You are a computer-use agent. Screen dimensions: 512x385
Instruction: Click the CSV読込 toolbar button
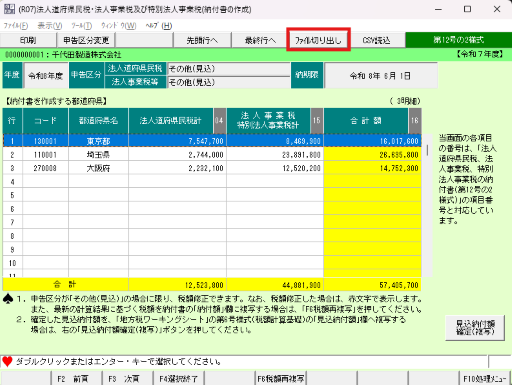376,40
